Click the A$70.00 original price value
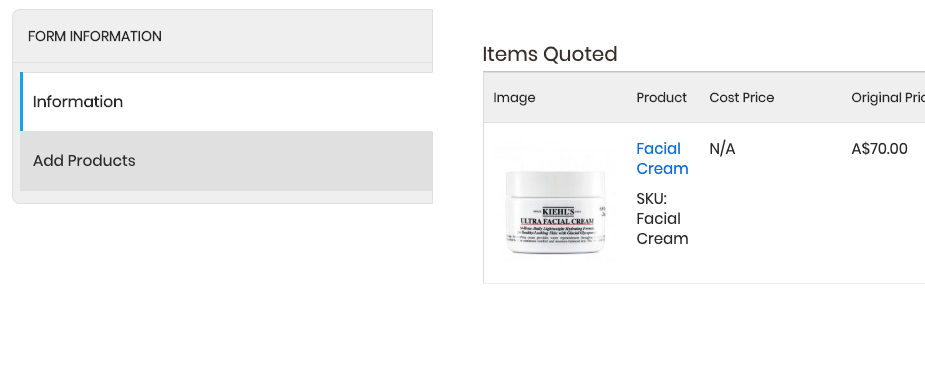Screen dimensions: 925x386 879,149
